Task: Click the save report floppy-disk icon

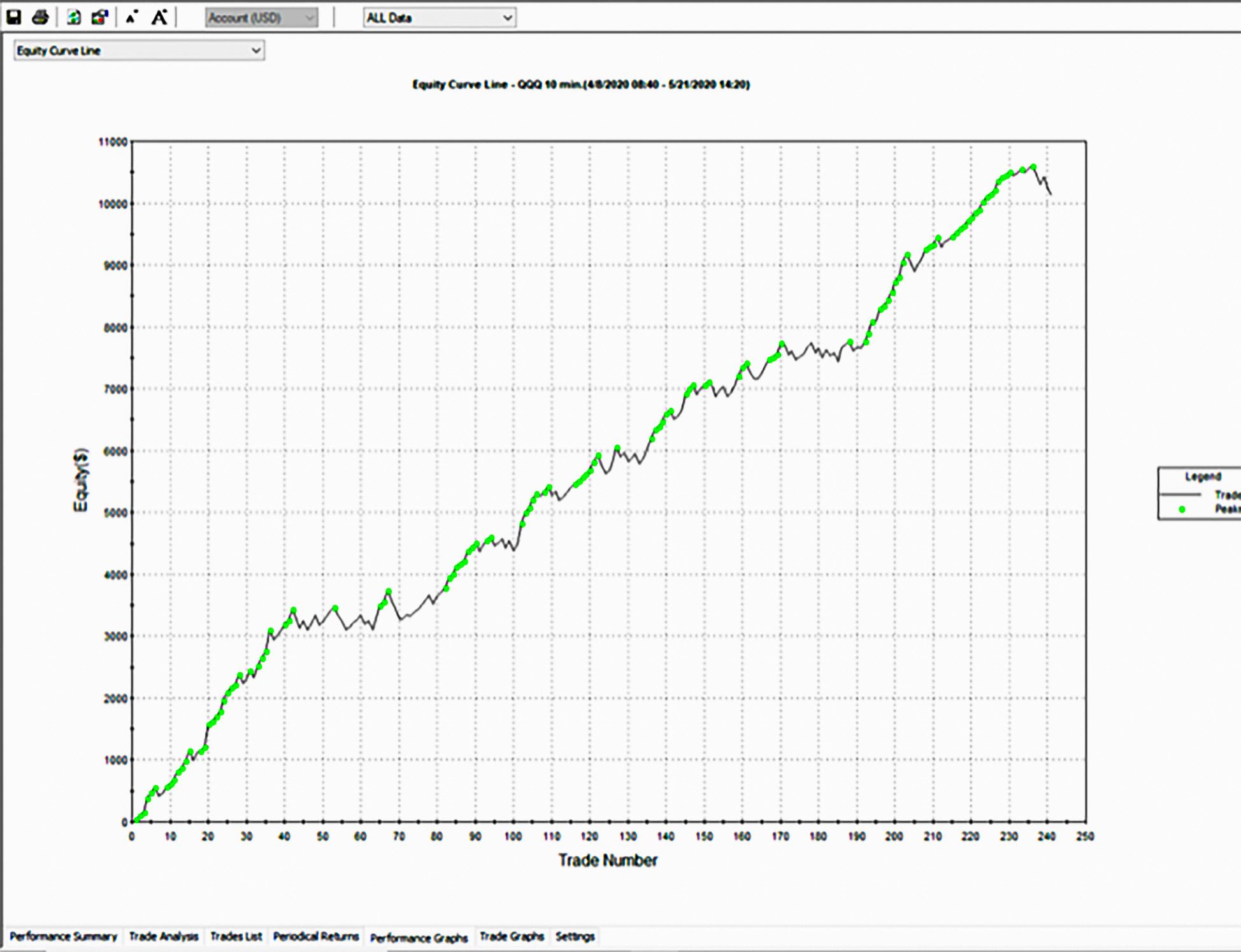Action: pyautogui.click(x=13, y=17)
